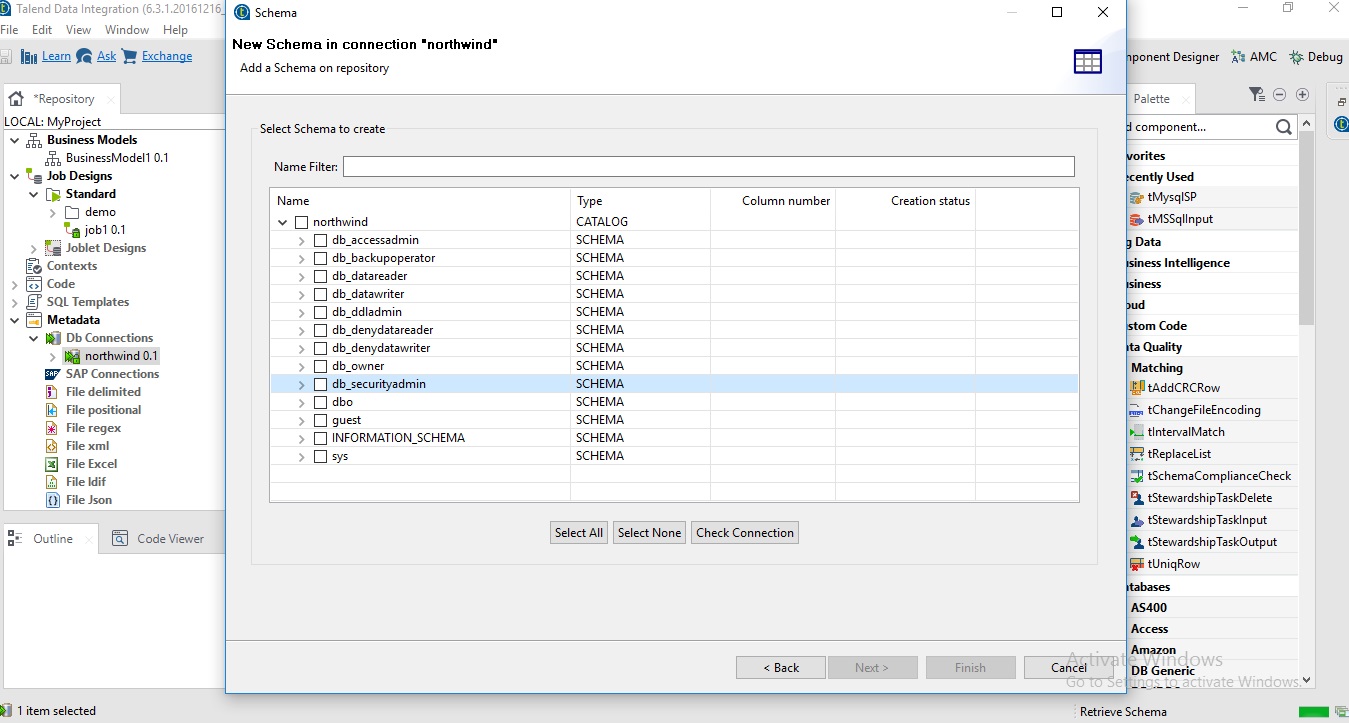
Task: Enable the db_datareader checkbox
Action: (320, 276)
